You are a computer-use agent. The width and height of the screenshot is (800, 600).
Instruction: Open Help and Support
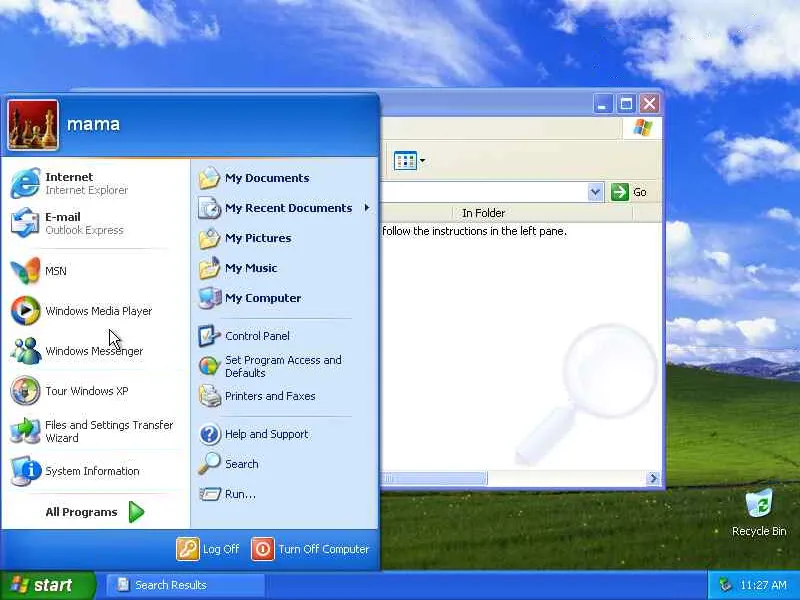tap(254, 434)
